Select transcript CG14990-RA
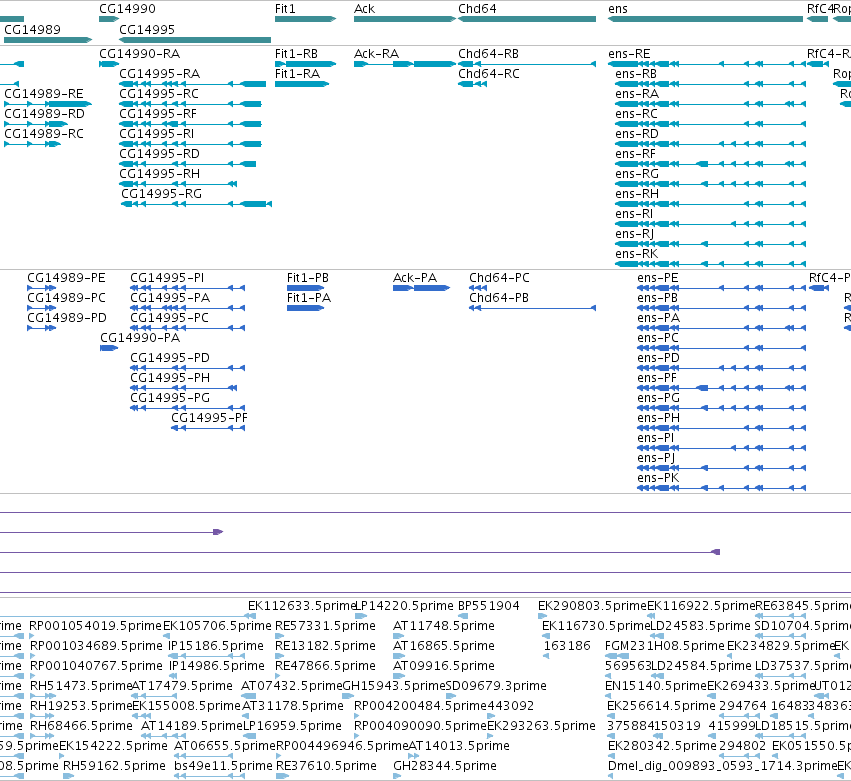 point(139,54)
